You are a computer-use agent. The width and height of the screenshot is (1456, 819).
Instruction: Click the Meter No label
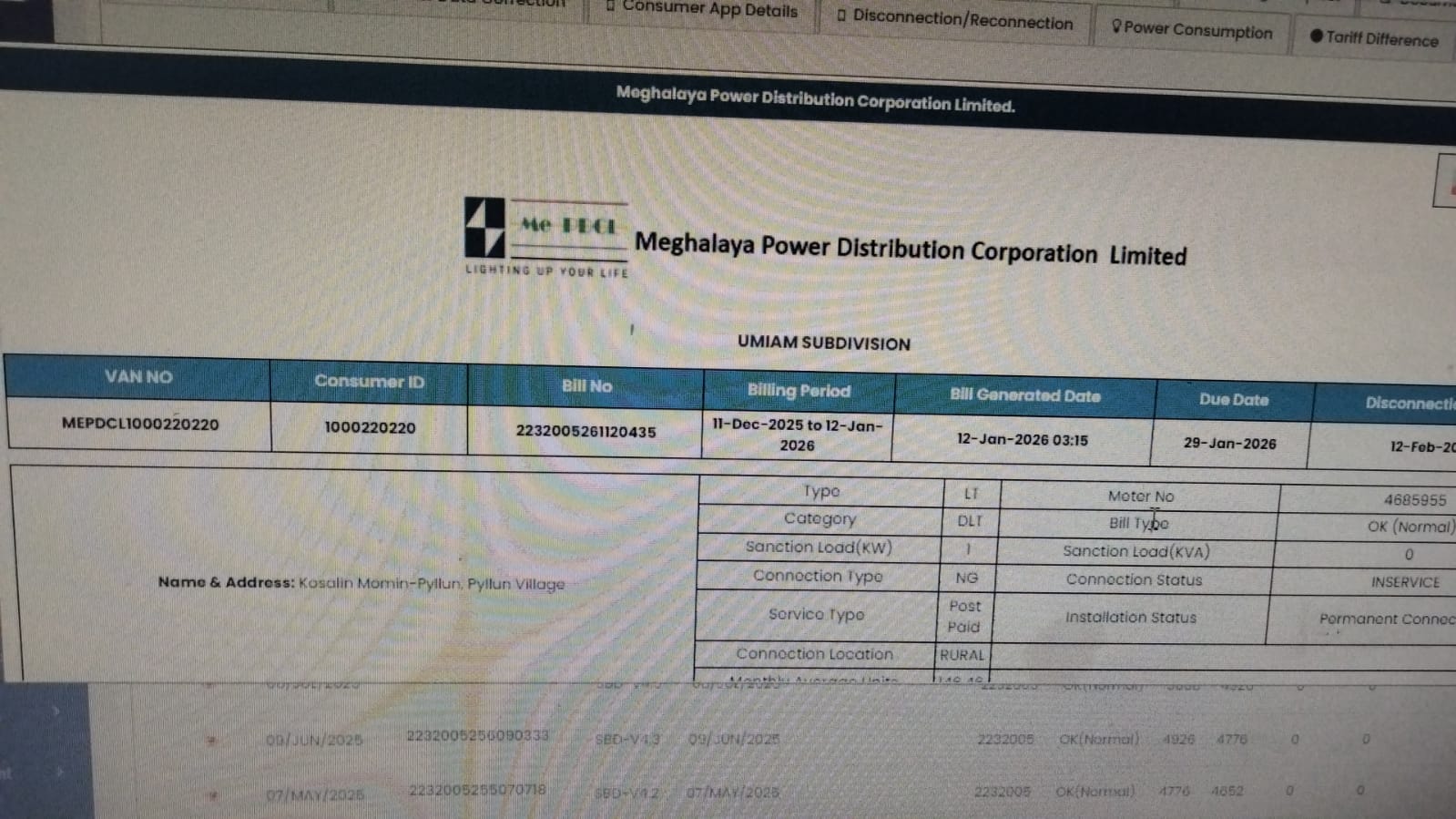(x=1141, y=497)
